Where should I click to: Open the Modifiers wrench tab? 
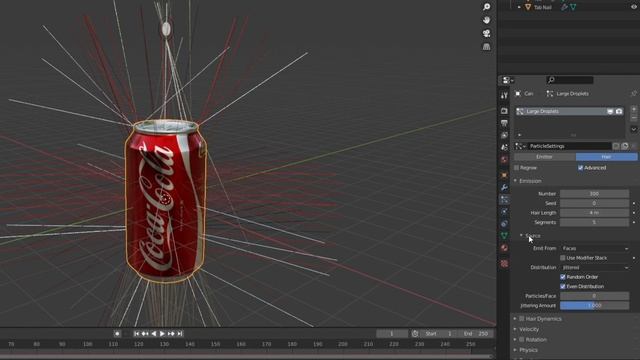[504, 187]
